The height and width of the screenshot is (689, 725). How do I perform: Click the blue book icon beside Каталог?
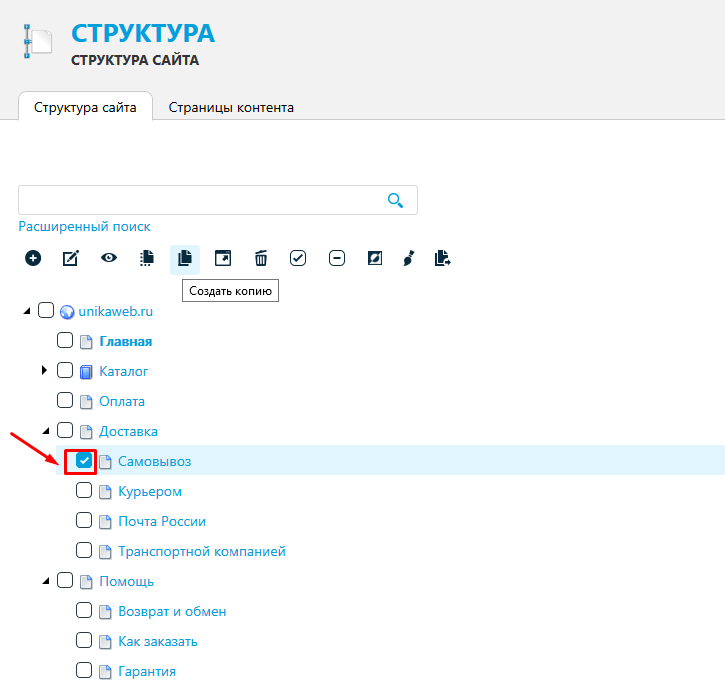click(86, 372)
